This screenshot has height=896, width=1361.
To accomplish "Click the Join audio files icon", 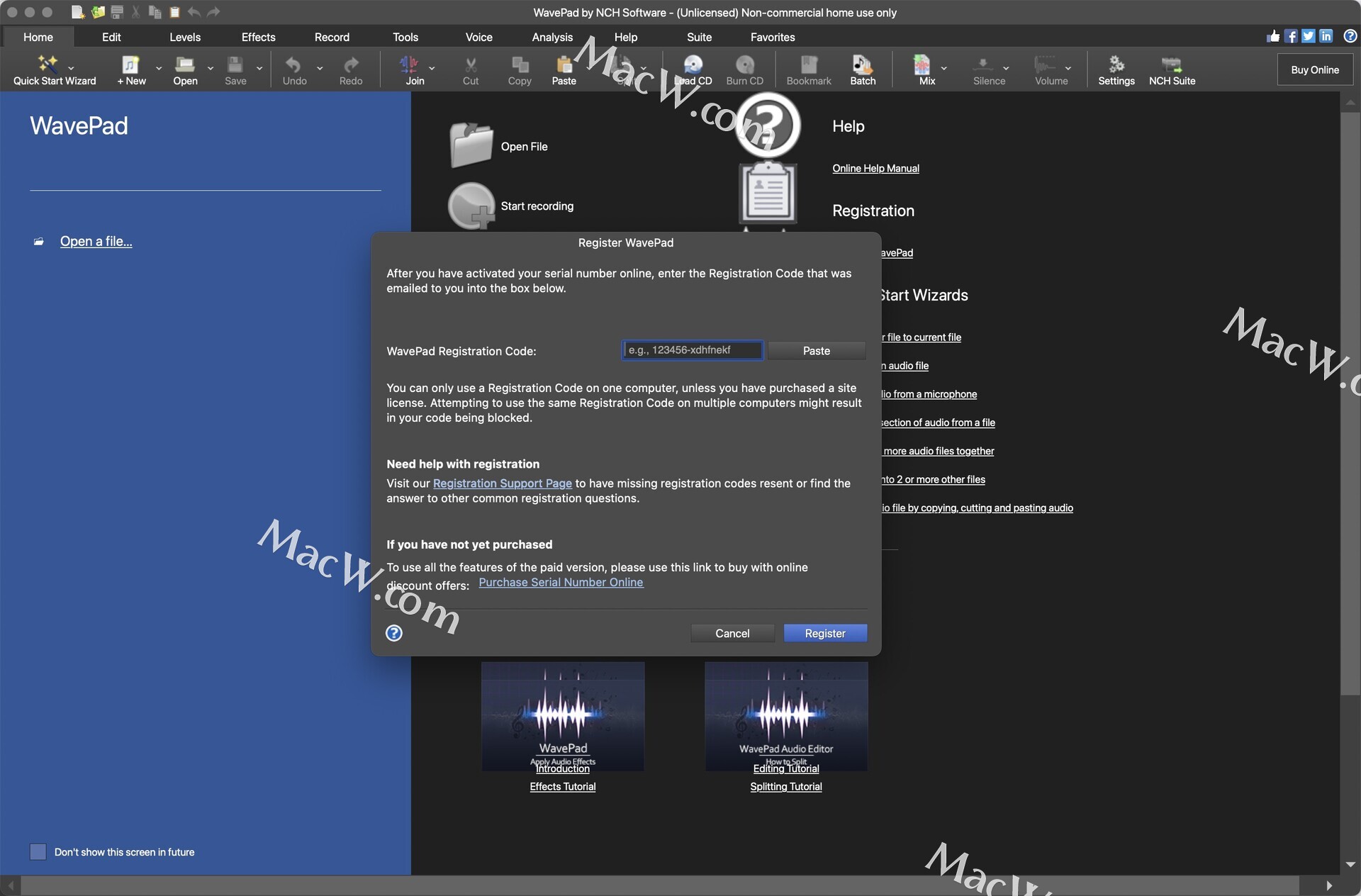I will point(410,65).
